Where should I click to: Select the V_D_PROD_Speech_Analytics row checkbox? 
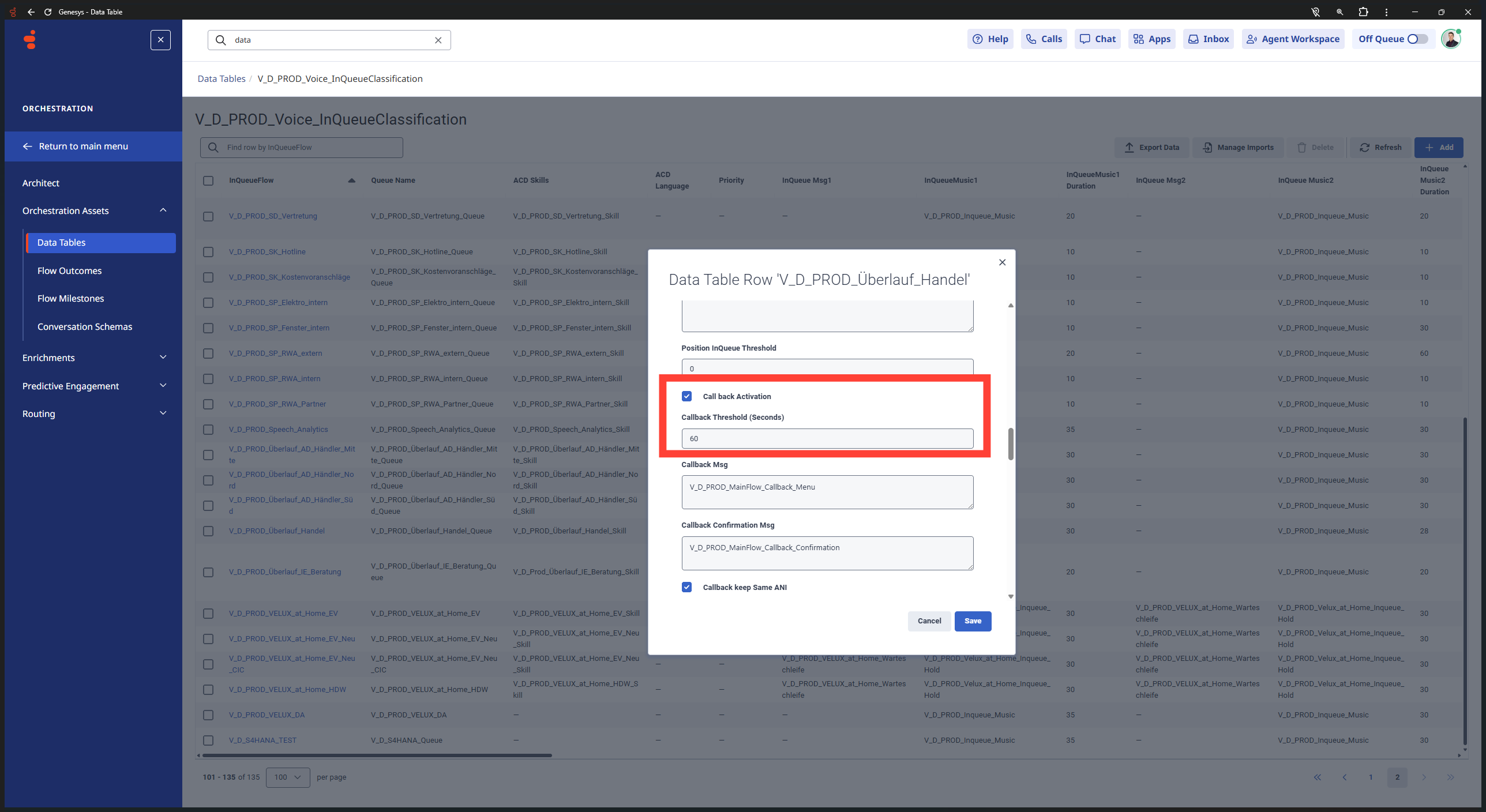click(x=208, y=430)
